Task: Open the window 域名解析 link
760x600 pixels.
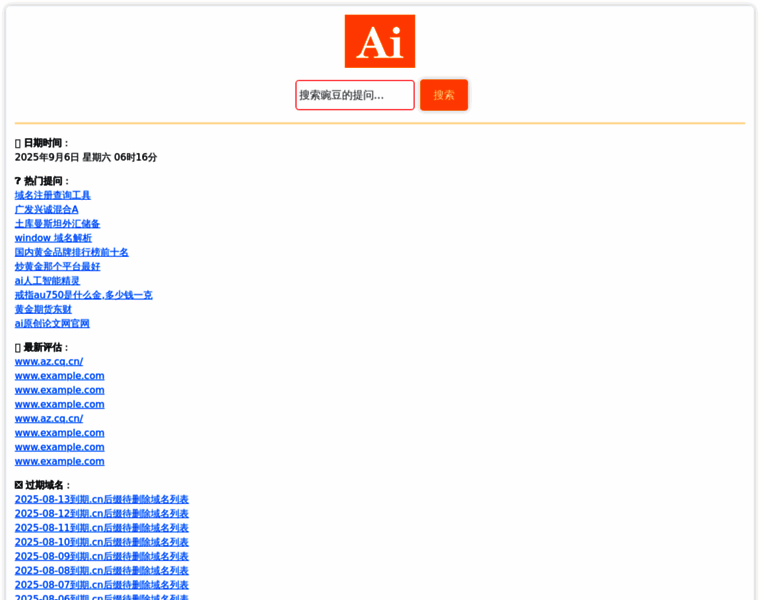Action: pos(53,238)
